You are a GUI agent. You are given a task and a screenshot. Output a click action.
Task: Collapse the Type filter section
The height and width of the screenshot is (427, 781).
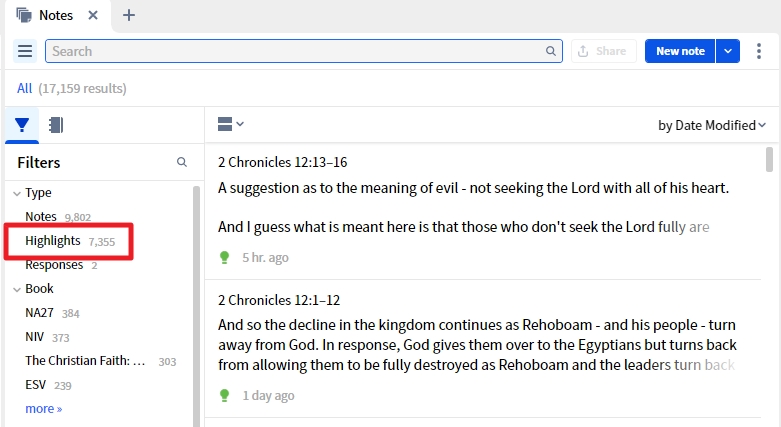pos(17,193)
